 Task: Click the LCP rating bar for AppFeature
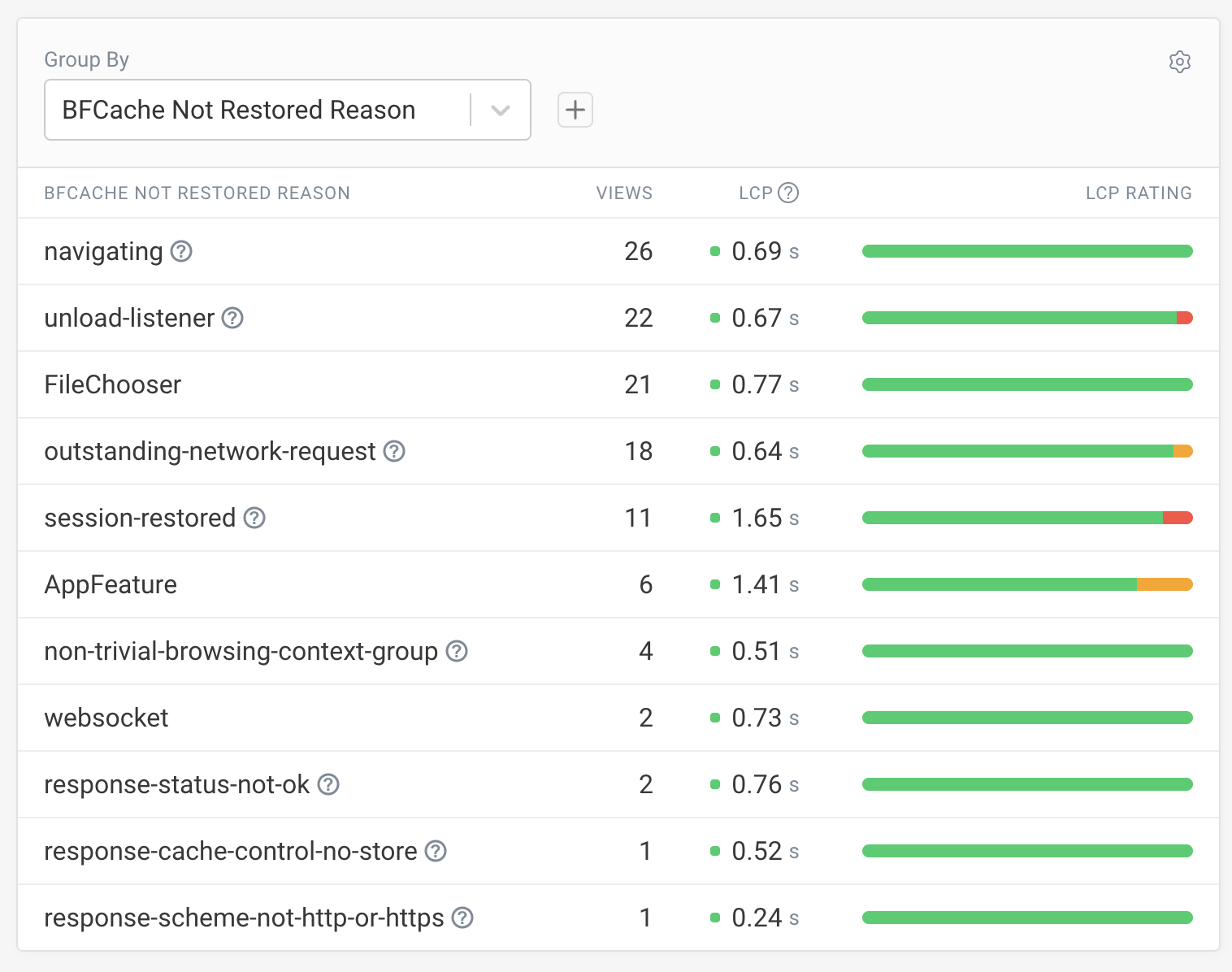coord(1027,584)
